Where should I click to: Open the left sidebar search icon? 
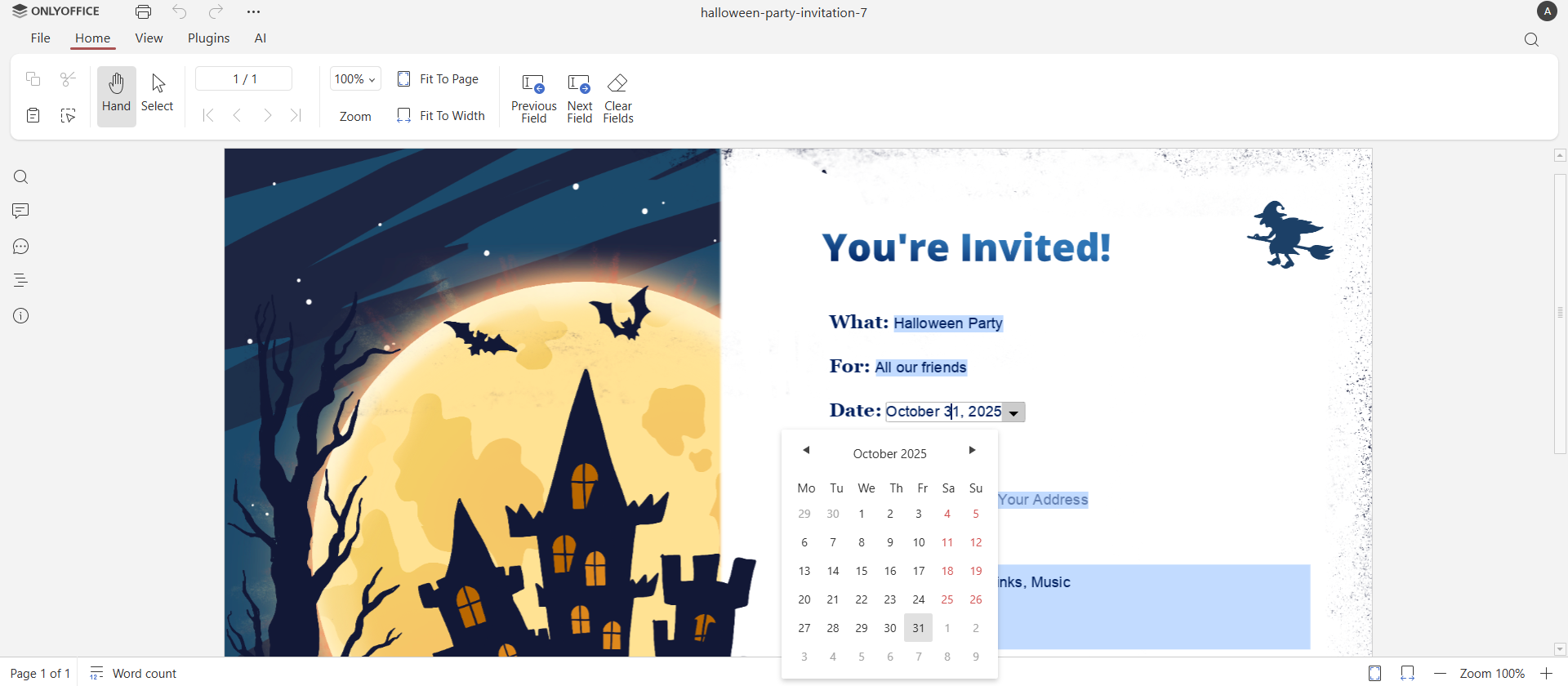pyautogui.click(x=21, y=177)
